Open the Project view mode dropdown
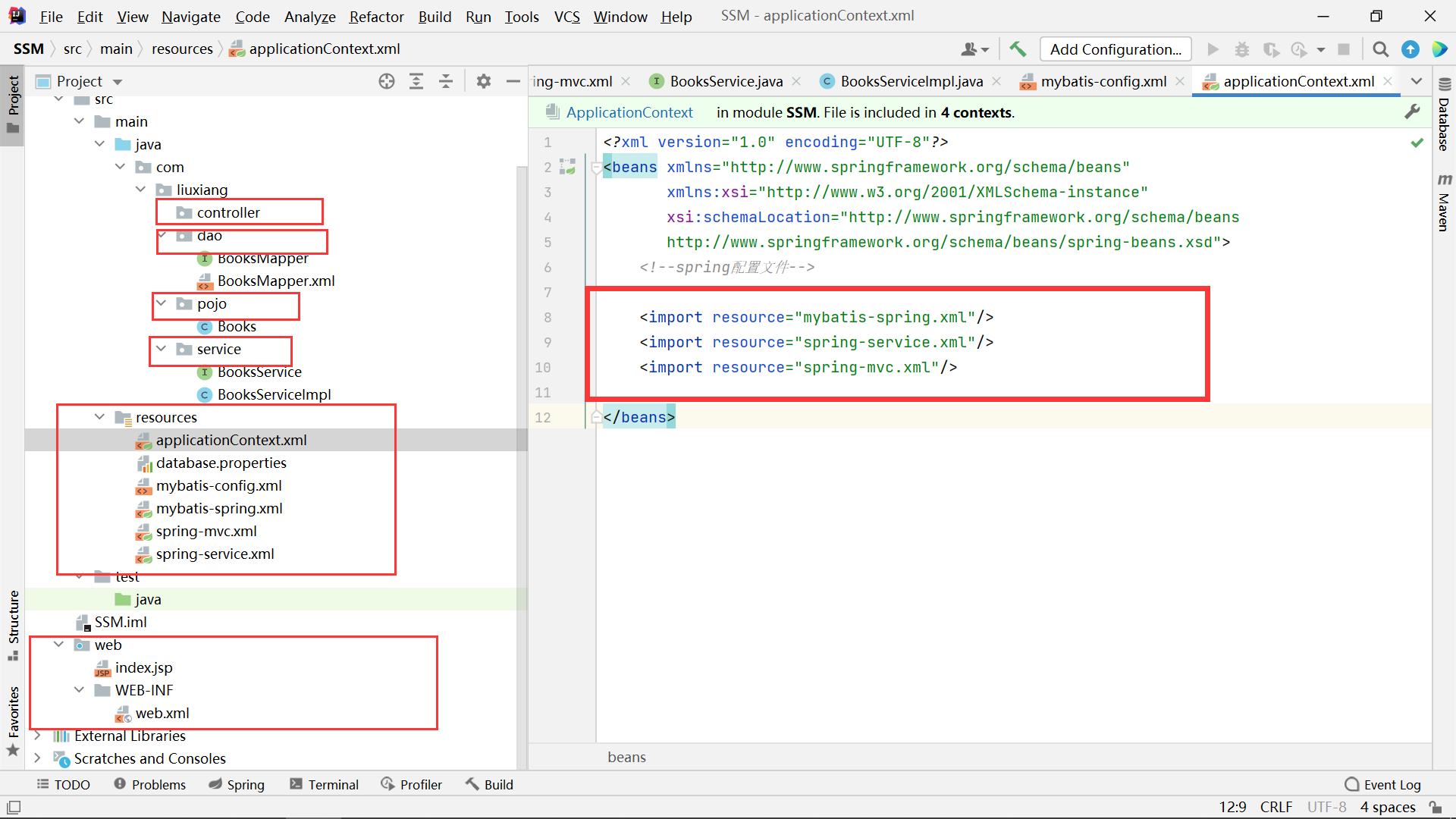This screenshot has width=1456, height=819. pos(118,82)
